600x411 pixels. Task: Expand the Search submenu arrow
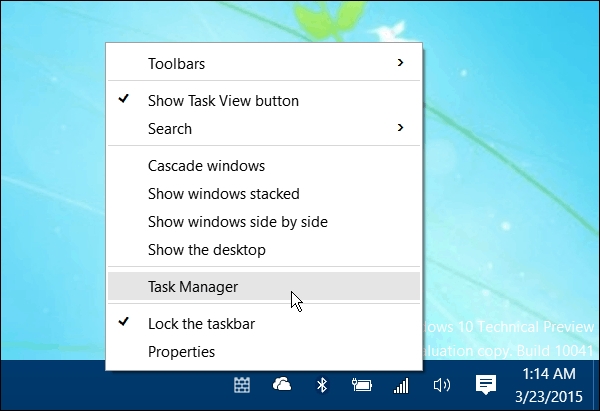(400, 128)
